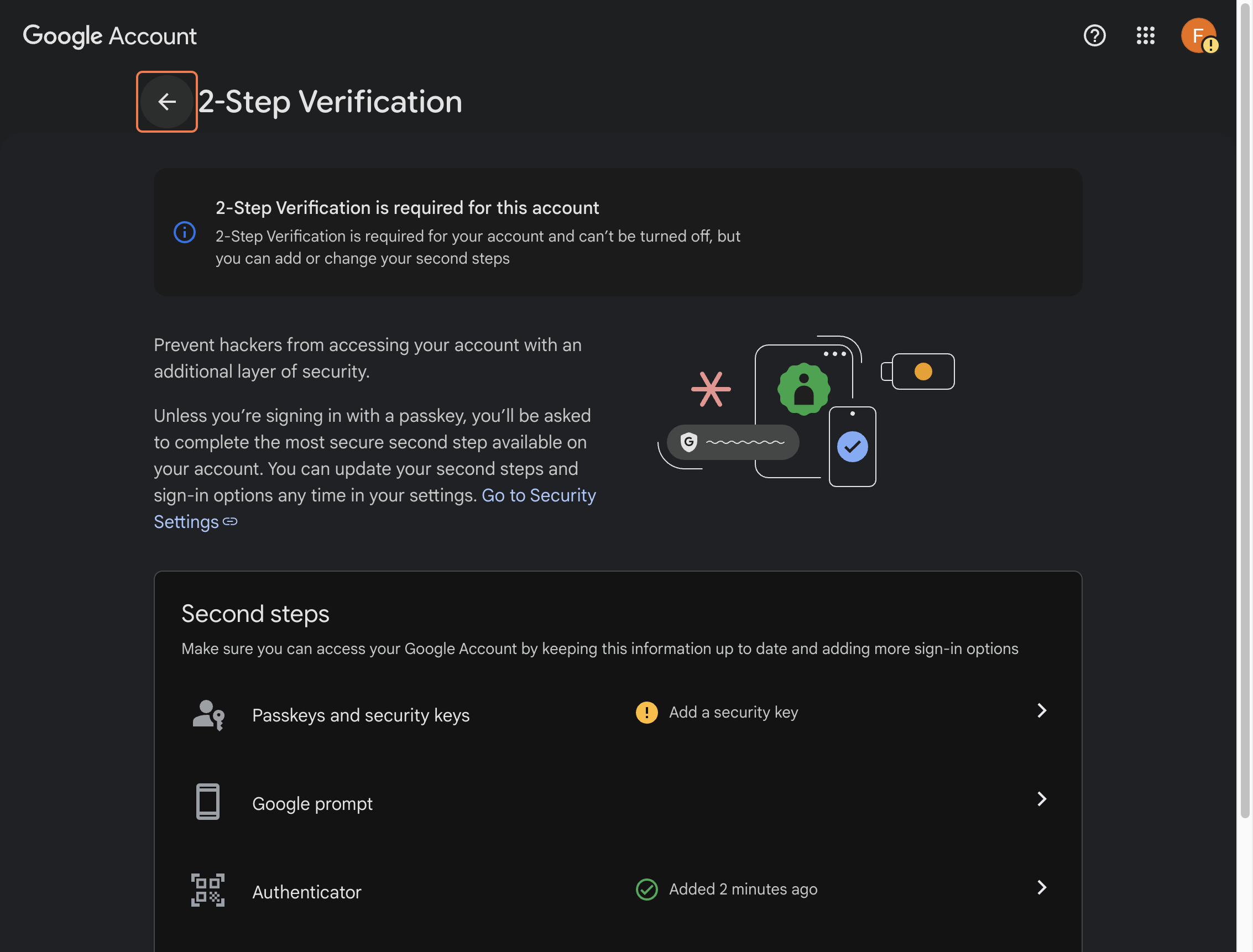1253x952 pixels.
Task: Click the green checkmark status icon
Action: [x=646, y=889]
